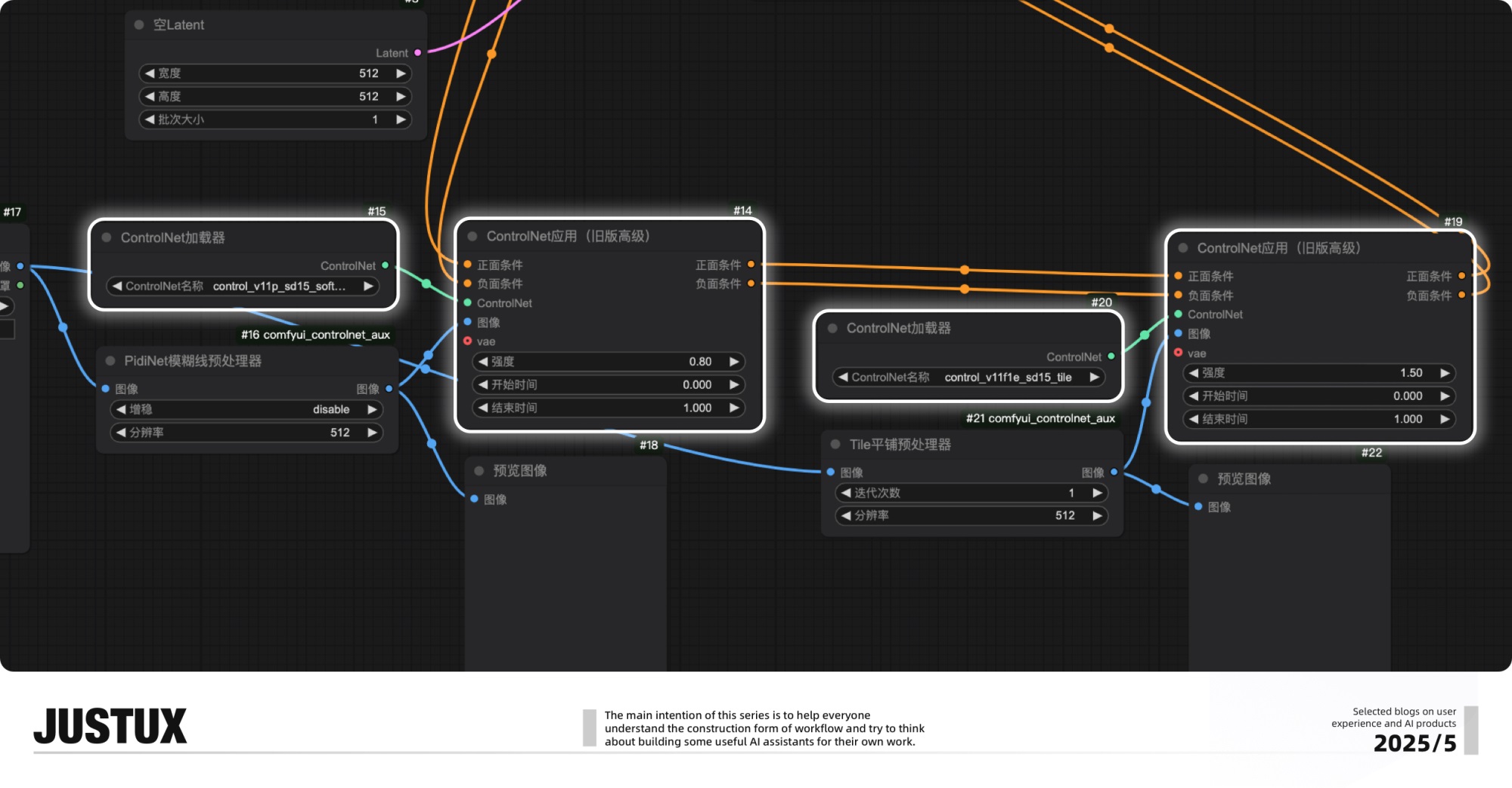Increase 宽度 value with right arrow
This screenshot has width=1512, height=788.
click(x=401, y=73)
